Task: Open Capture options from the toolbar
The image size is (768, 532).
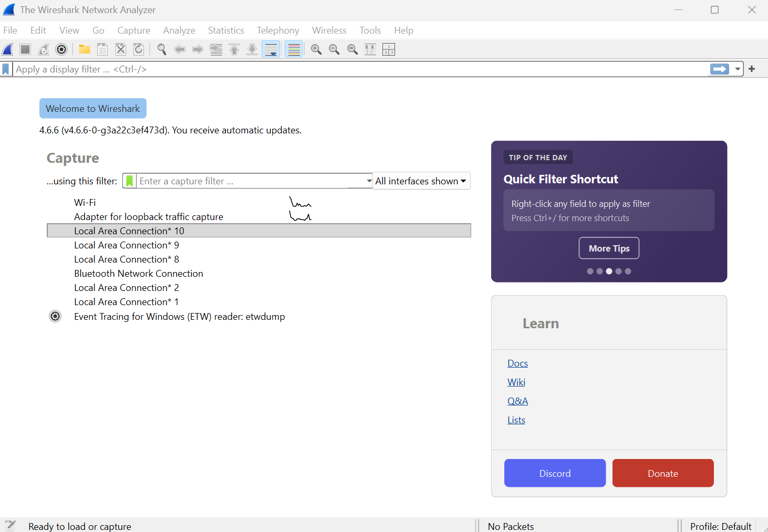Action: (x=61, y=49)
